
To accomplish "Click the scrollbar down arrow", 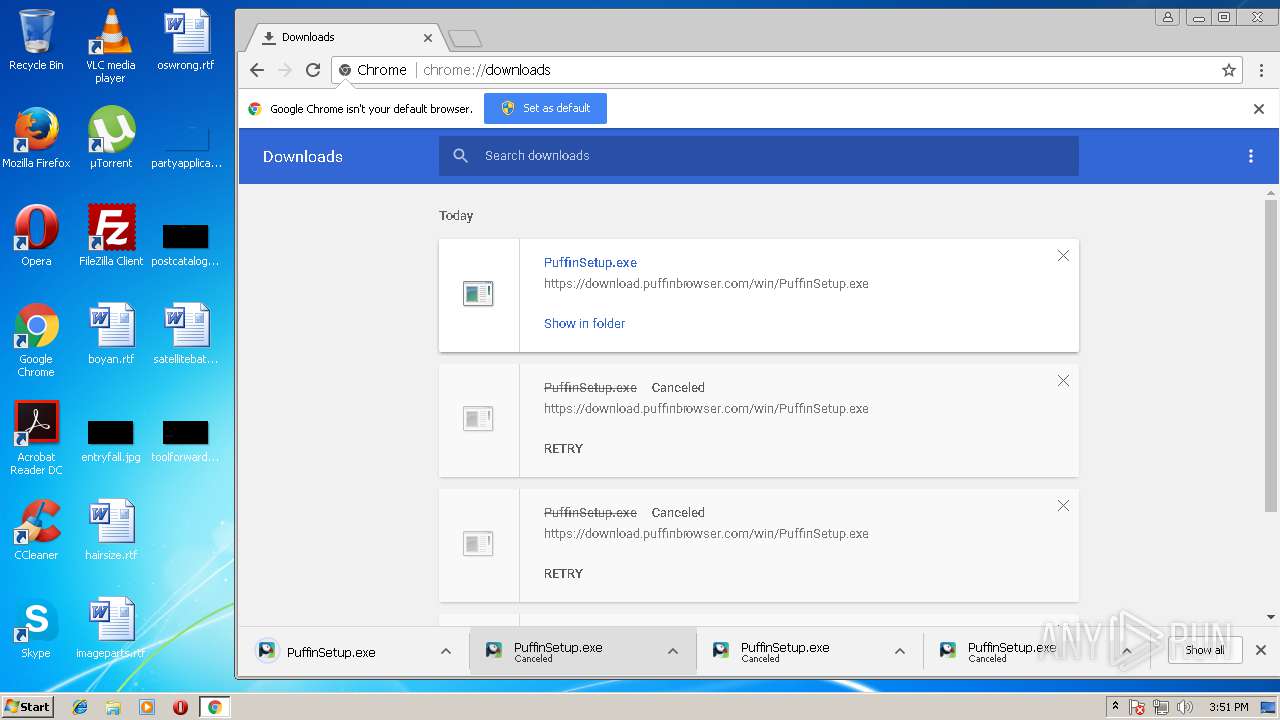I will (x=1271, y=617).
